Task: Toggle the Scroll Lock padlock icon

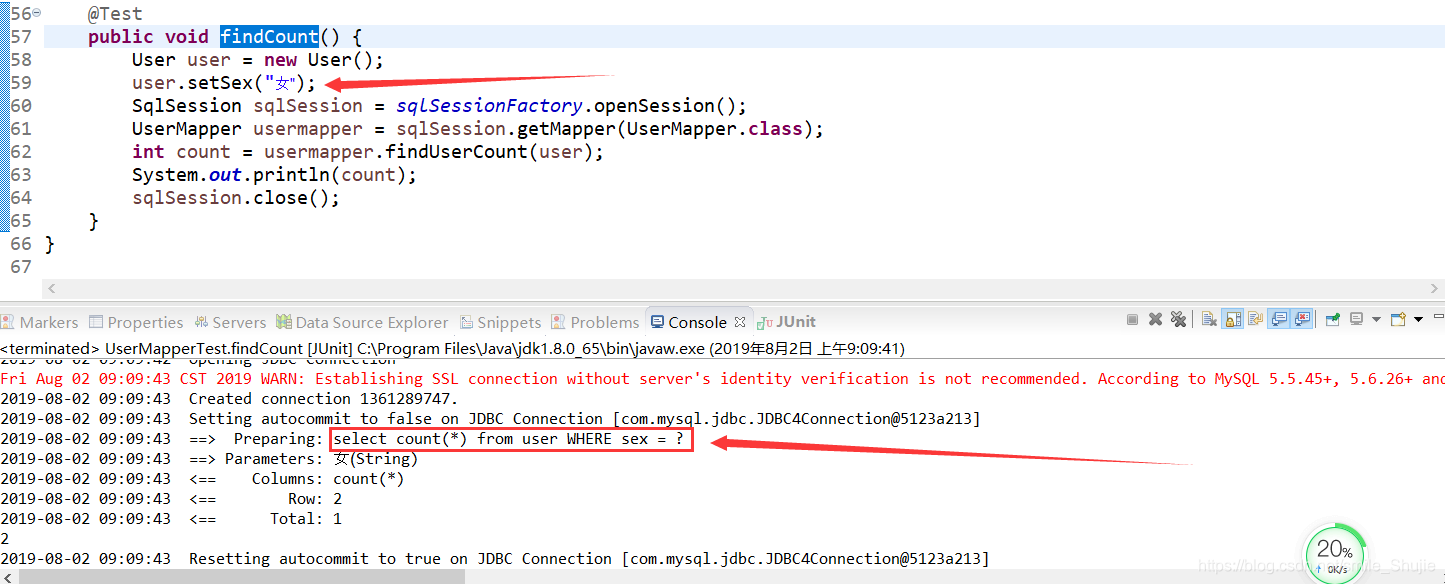Action: click(x=1232, y=319)
